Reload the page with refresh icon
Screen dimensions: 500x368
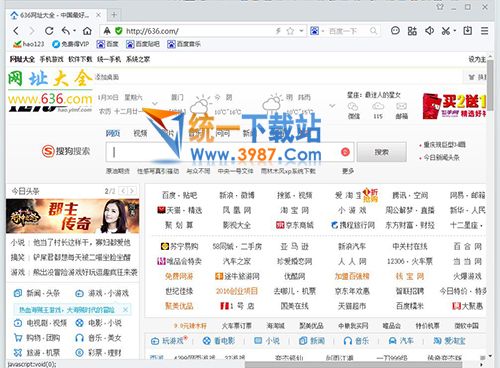[49, 31]
